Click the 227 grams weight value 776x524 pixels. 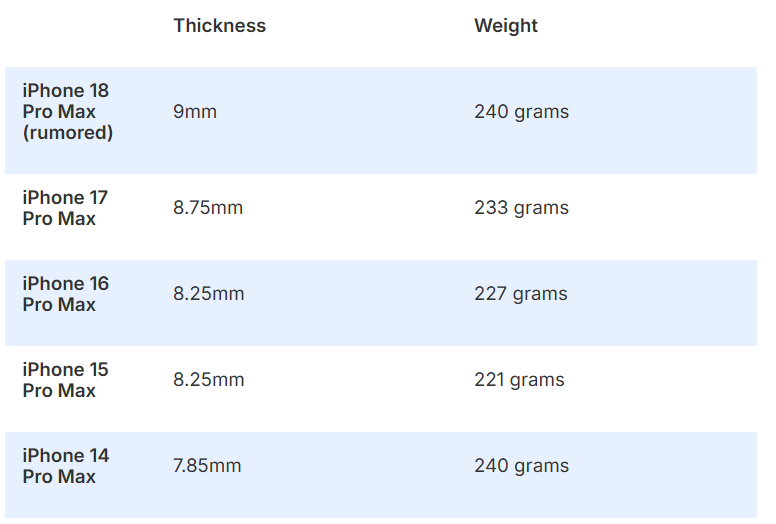521,294
